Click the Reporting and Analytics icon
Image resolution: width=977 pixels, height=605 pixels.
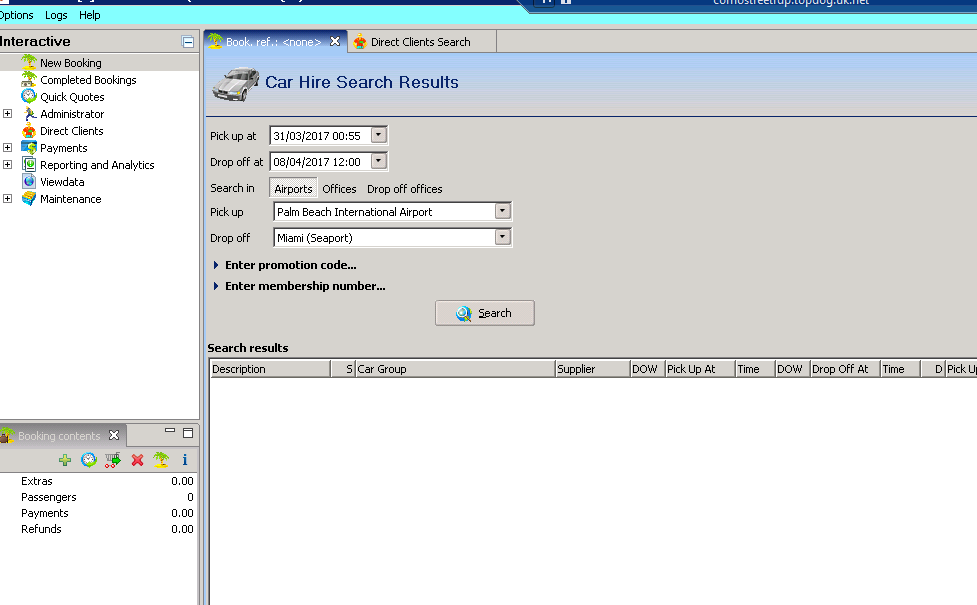(29, 164)
